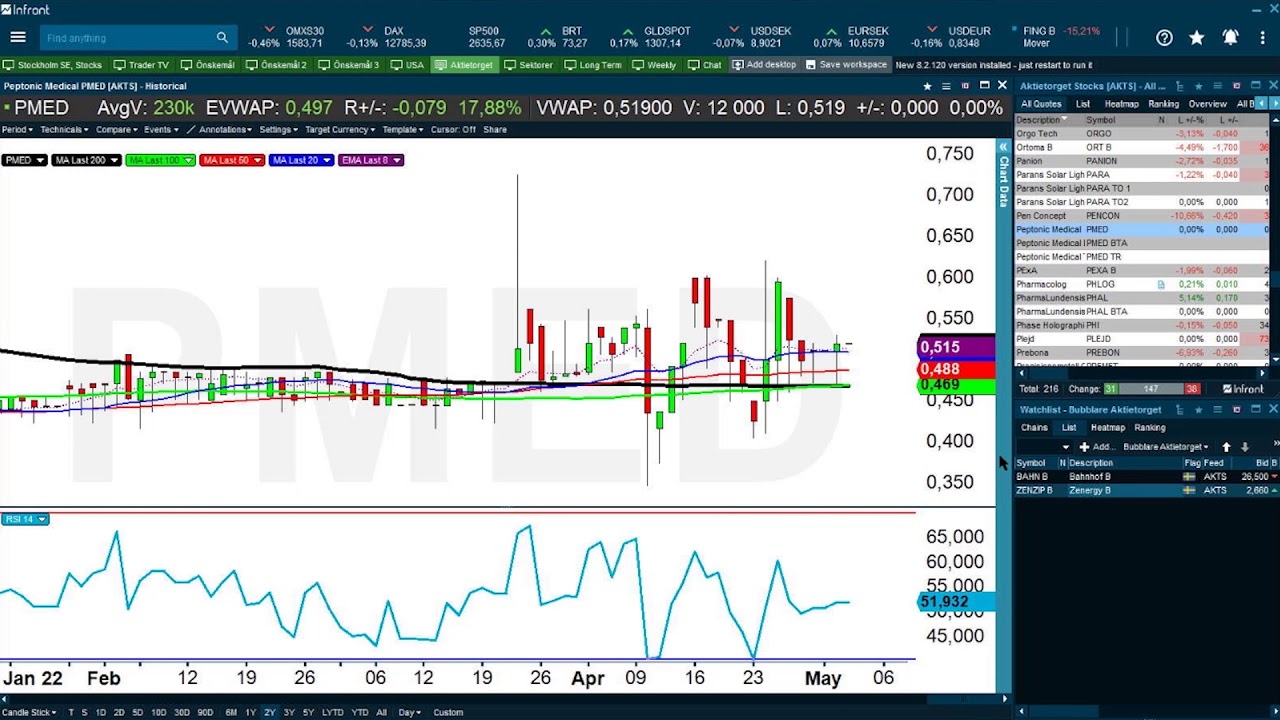The image size is (1280, 720).
Task: Click the news document icon on PHLOG row
Action: (x=1161, y=285)
